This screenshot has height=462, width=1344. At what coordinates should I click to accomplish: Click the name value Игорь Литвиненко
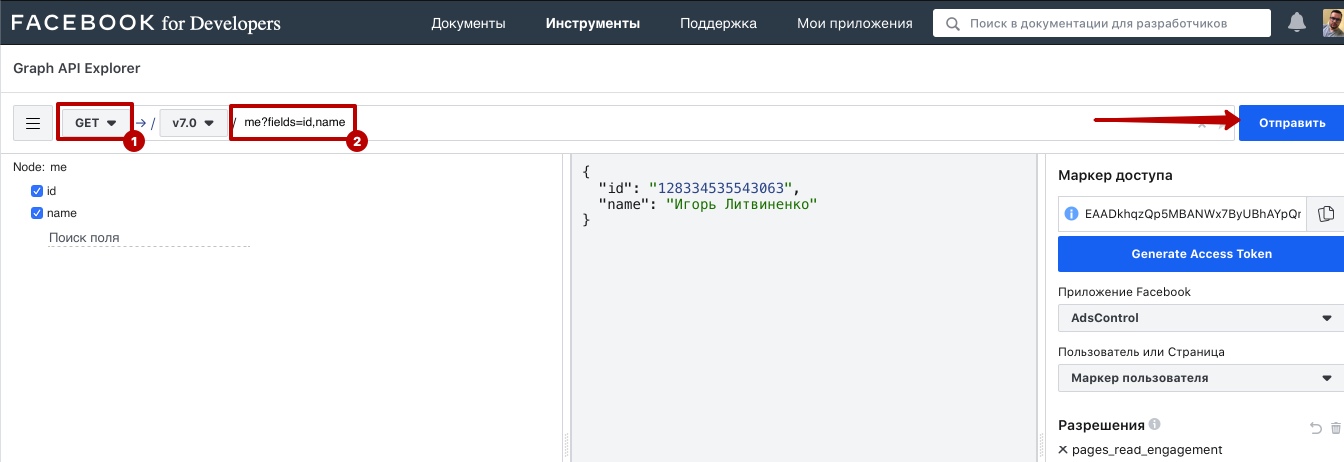click(x=741, y=203)
